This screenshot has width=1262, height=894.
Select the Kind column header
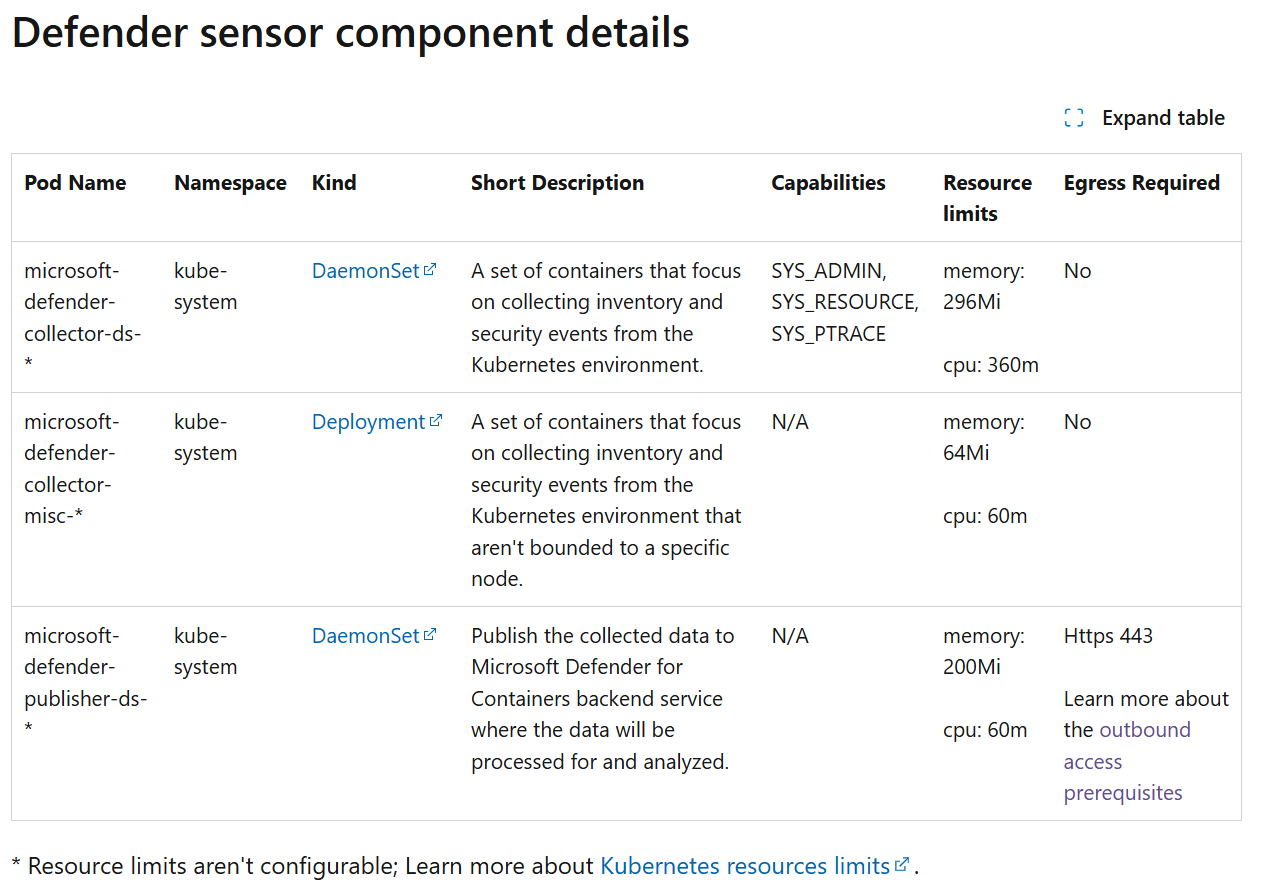[x=334, y=182]
